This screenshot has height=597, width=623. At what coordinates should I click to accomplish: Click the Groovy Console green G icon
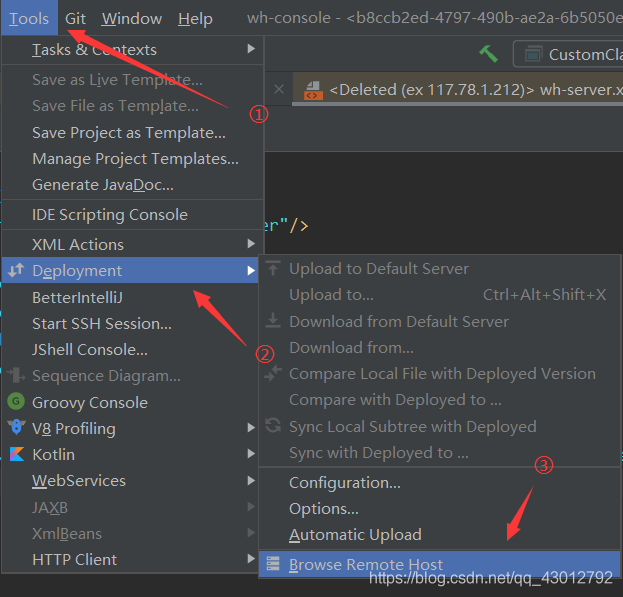(16, 402)
